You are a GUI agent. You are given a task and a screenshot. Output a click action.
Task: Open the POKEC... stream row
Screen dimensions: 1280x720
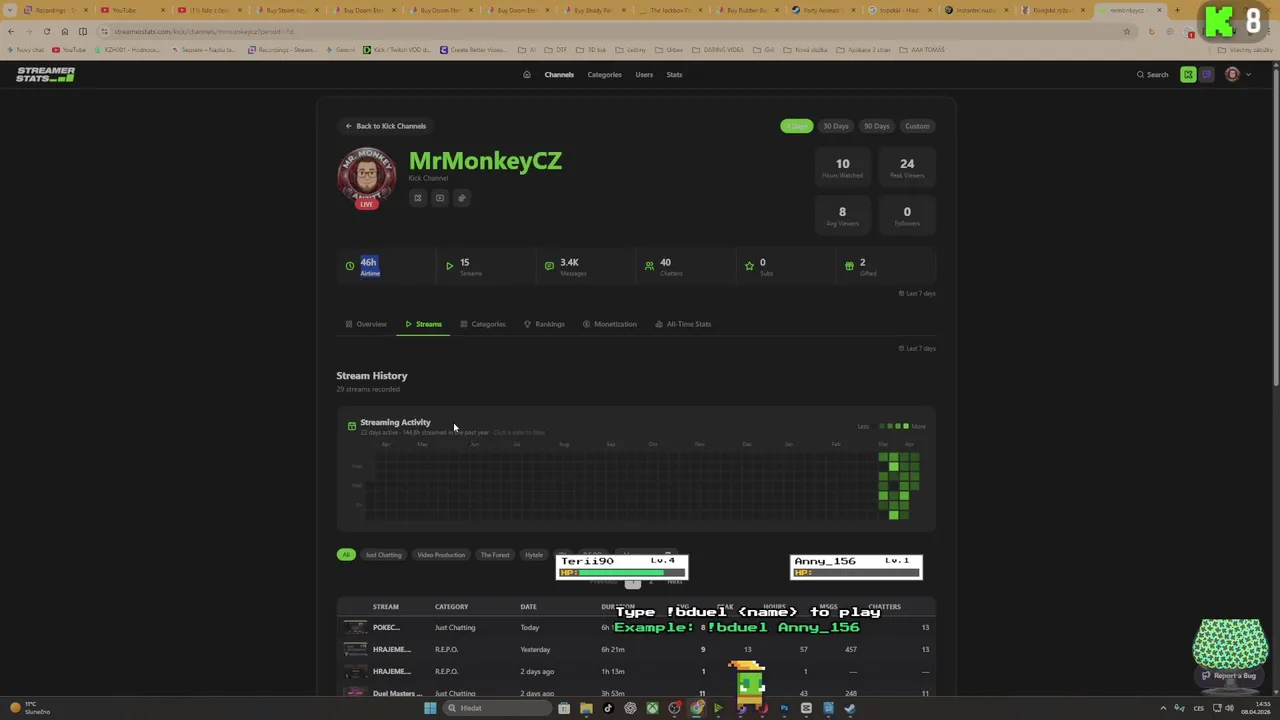click(636, 628)
